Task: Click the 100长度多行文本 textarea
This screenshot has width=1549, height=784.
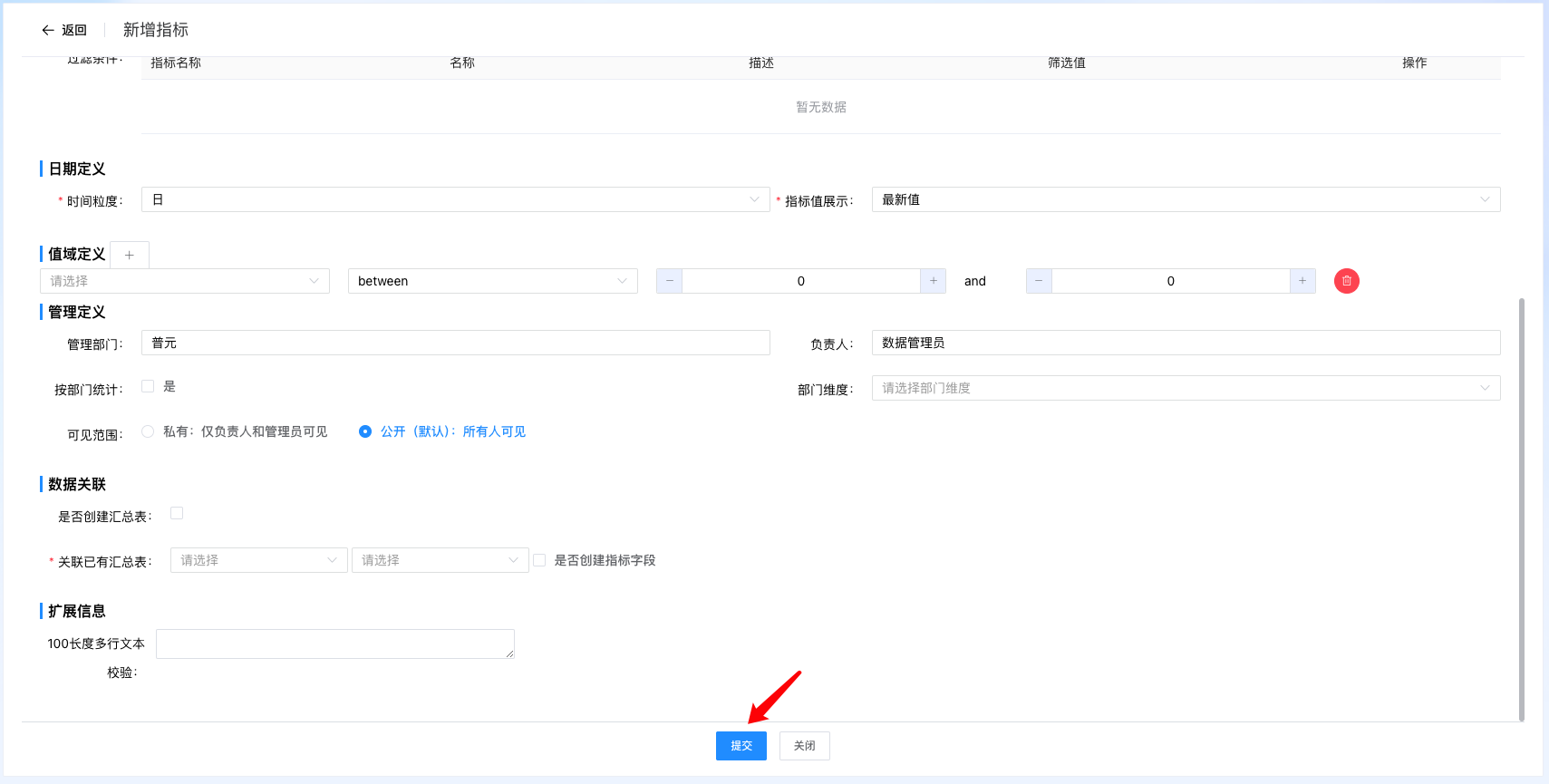Action: [334, 644]
